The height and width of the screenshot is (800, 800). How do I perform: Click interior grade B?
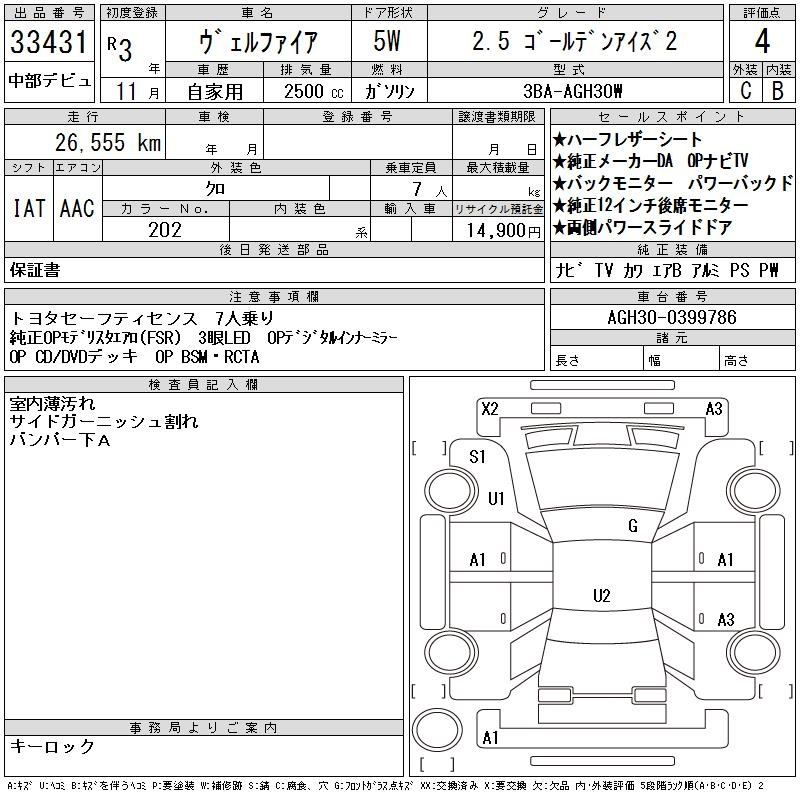(778, 90)
